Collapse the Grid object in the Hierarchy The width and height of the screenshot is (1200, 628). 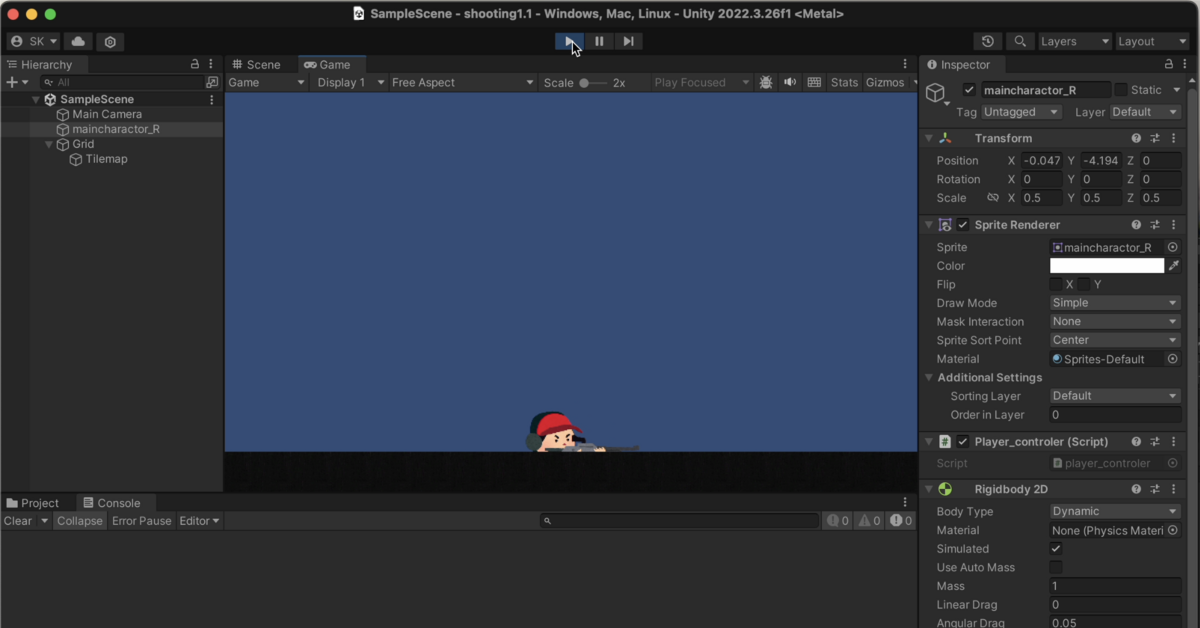tap(48, 143)
